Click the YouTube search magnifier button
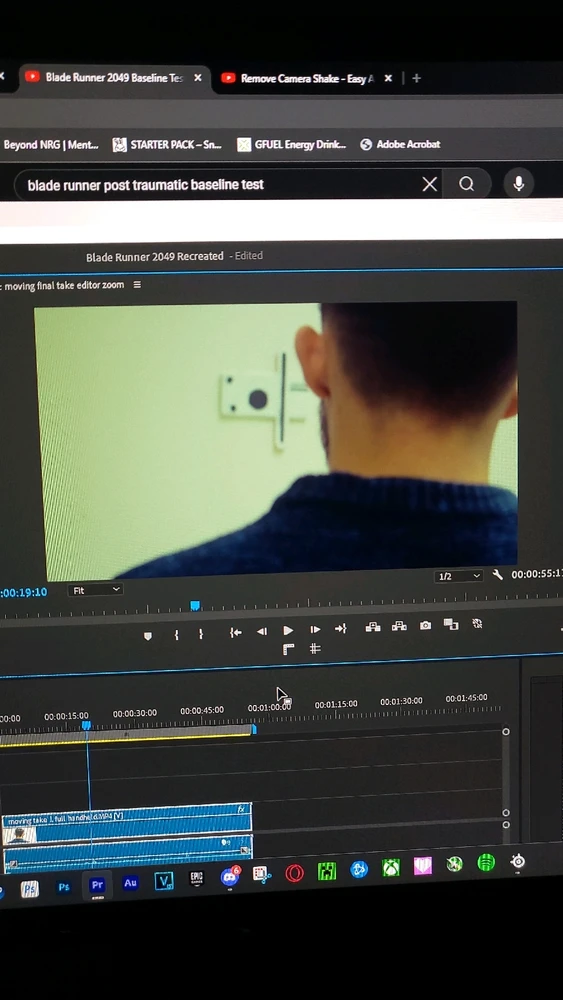This screenshot has height=1000, width=563. click(467, 184)
